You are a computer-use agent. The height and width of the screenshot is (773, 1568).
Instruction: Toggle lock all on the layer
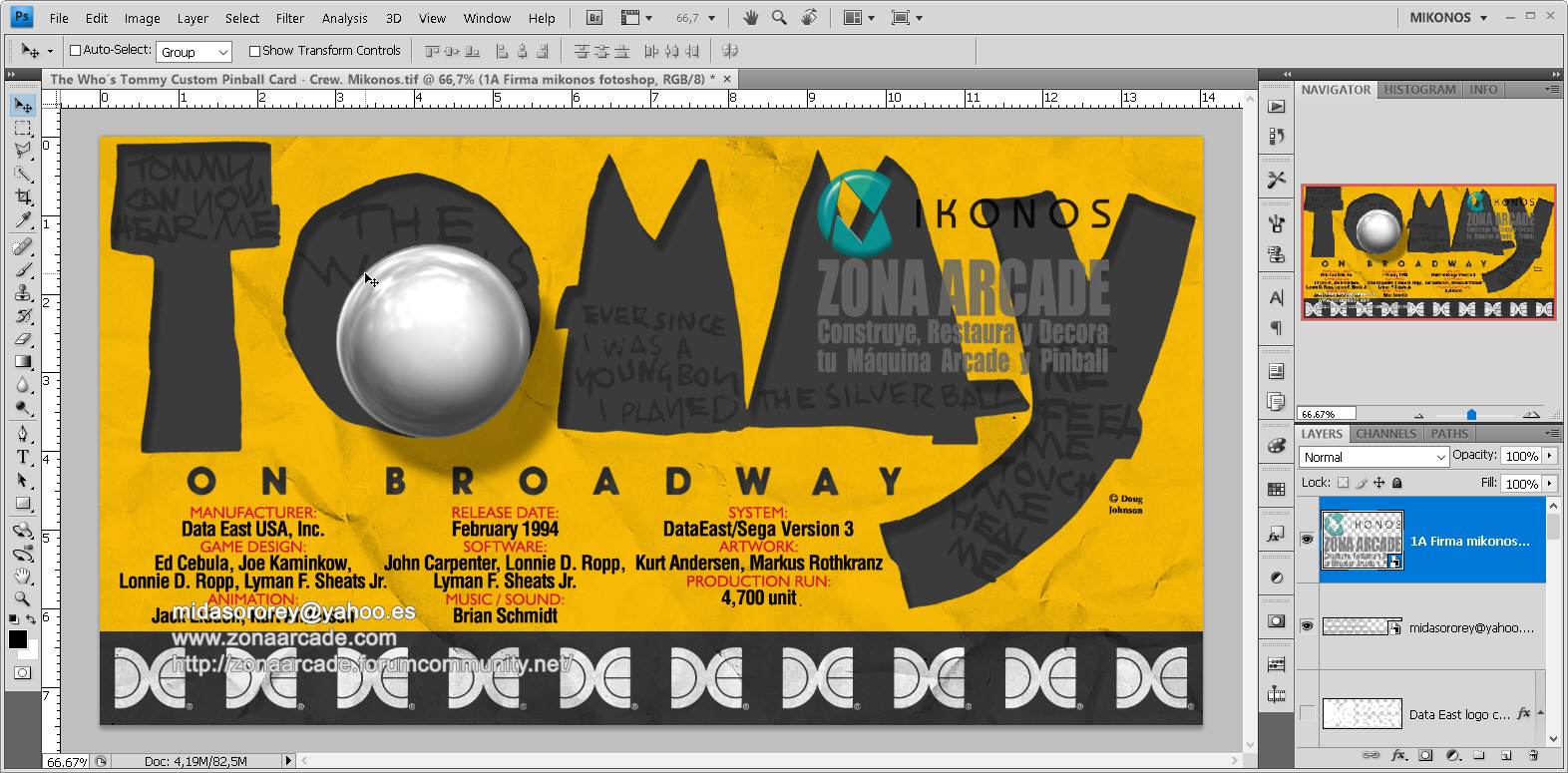click(x=1397, y=483)
